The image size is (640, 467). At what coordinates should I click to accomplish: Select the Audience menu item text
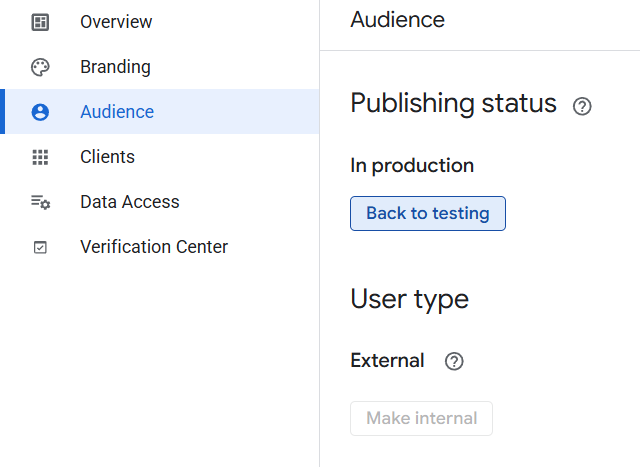pyautogui.click(x=117, y=112)
